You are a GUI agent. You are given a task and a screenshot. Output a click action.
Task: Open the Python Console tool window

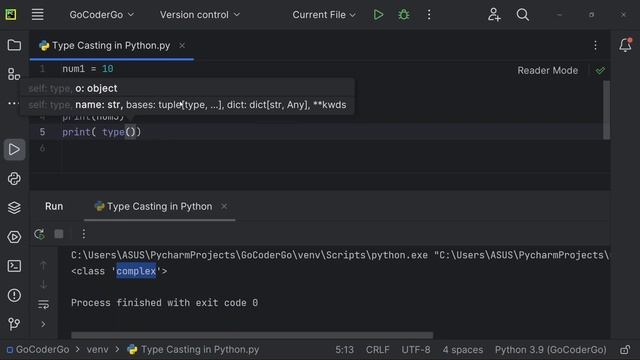coord(14,178)
